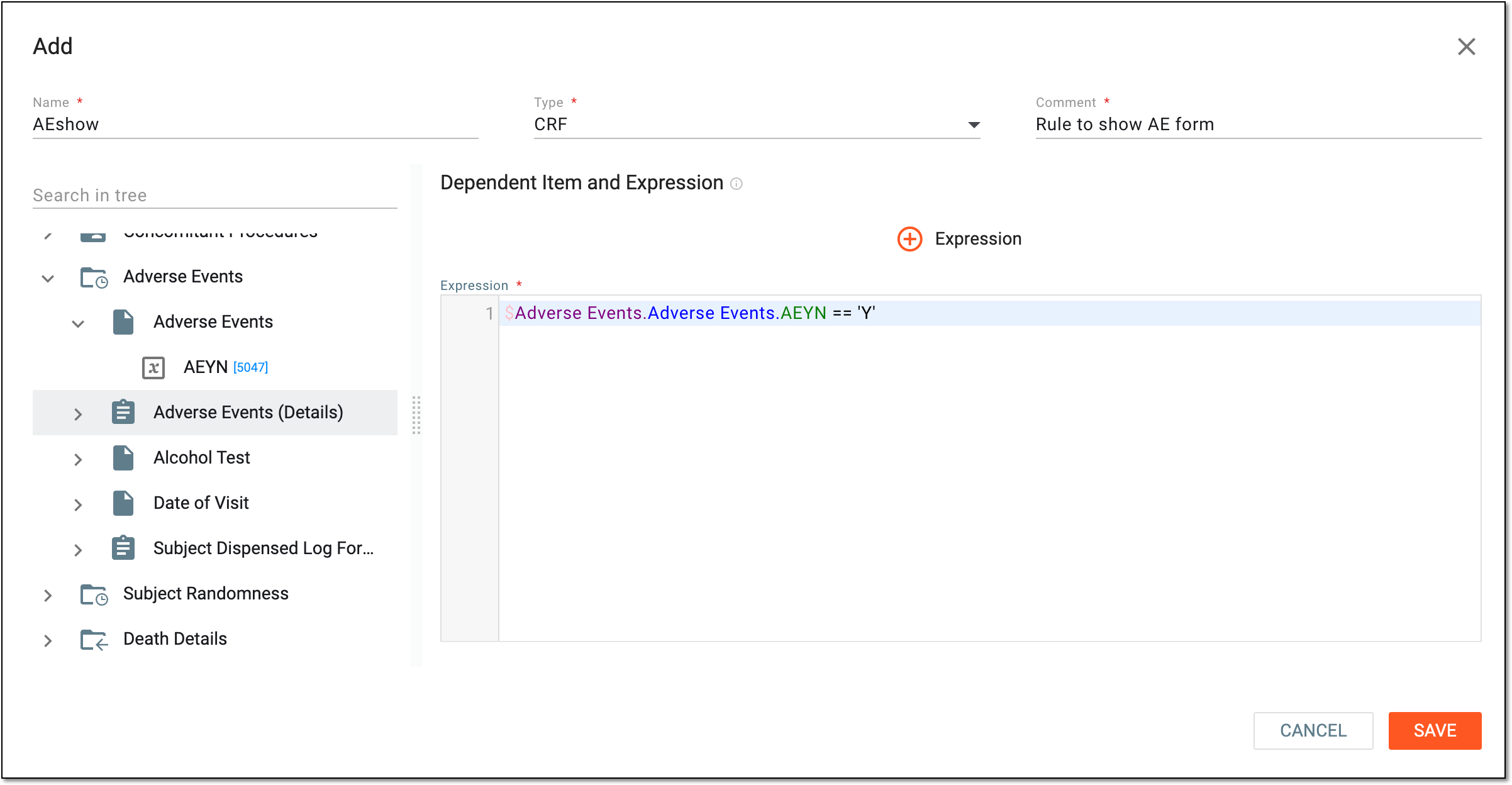1512x785 pixels.
Task: Click the Comment field with Rule text
Action: 1258,125
